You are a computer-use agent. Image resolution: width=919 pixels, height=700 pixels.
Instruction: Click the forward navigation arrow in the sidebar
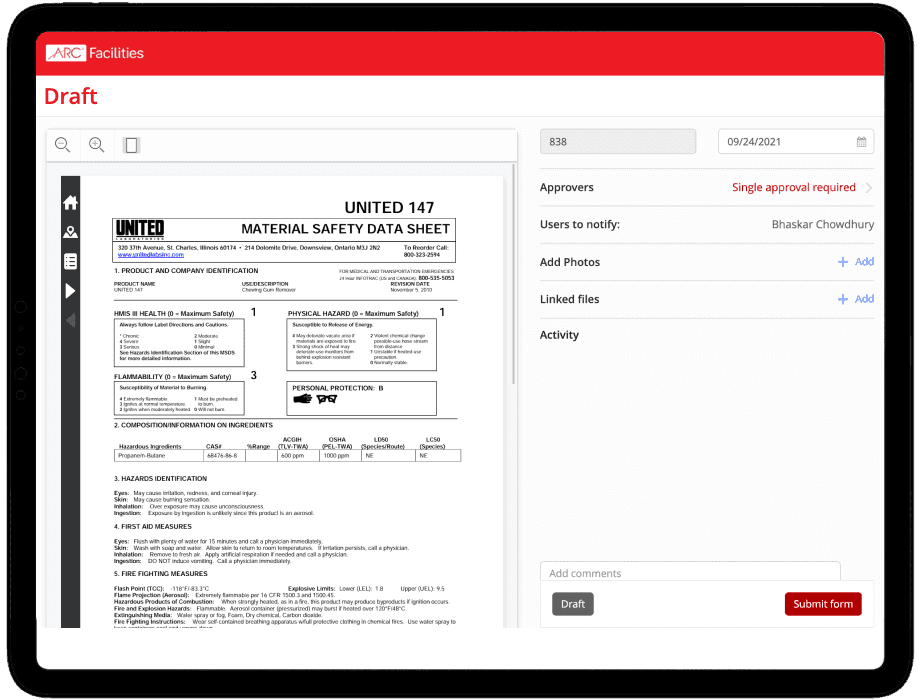pyautogui.click(x=69, y=292)
